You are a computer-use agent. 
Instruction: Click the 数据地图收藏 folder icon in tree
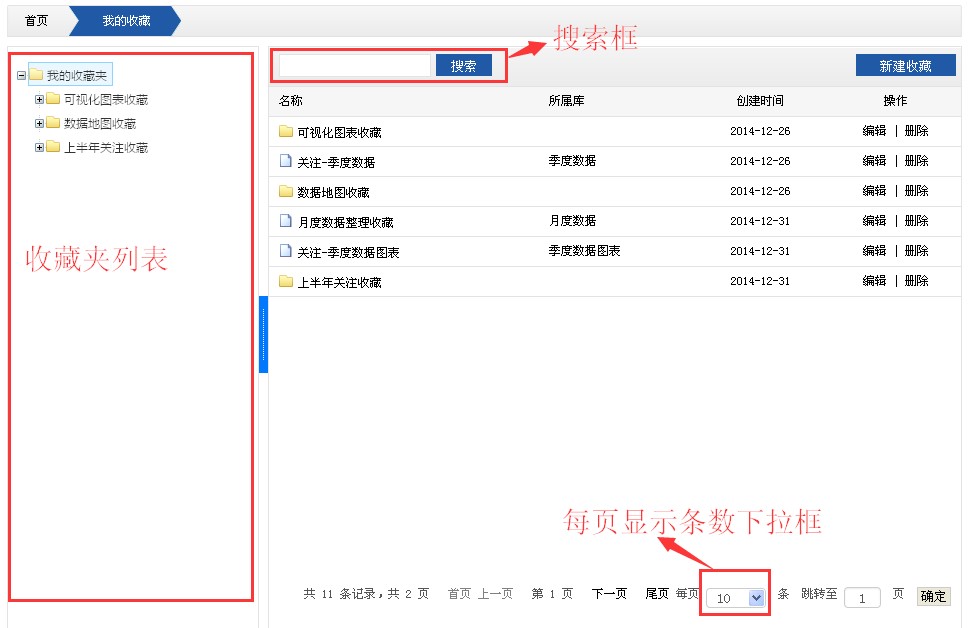point(53,123)
